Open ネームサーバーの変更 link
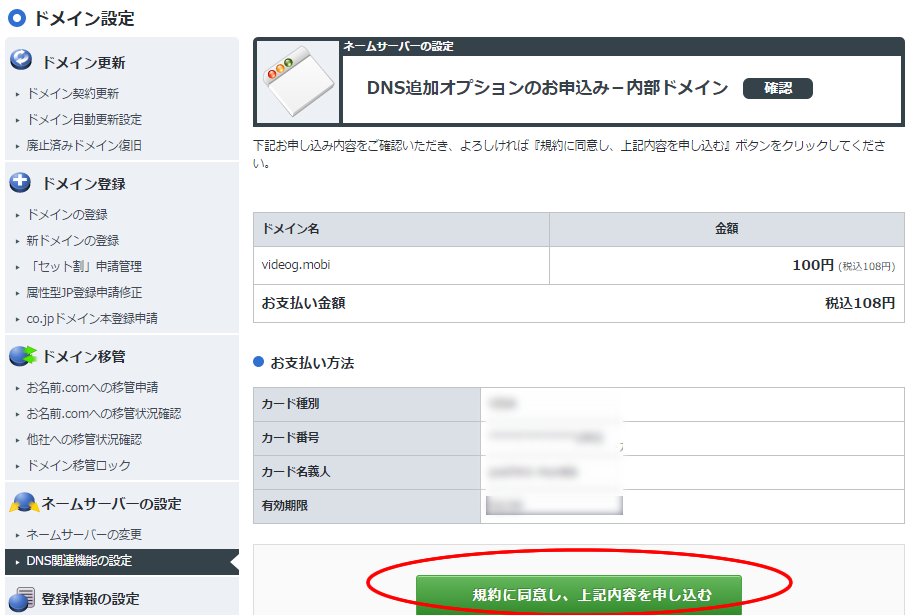 (84, 535)
